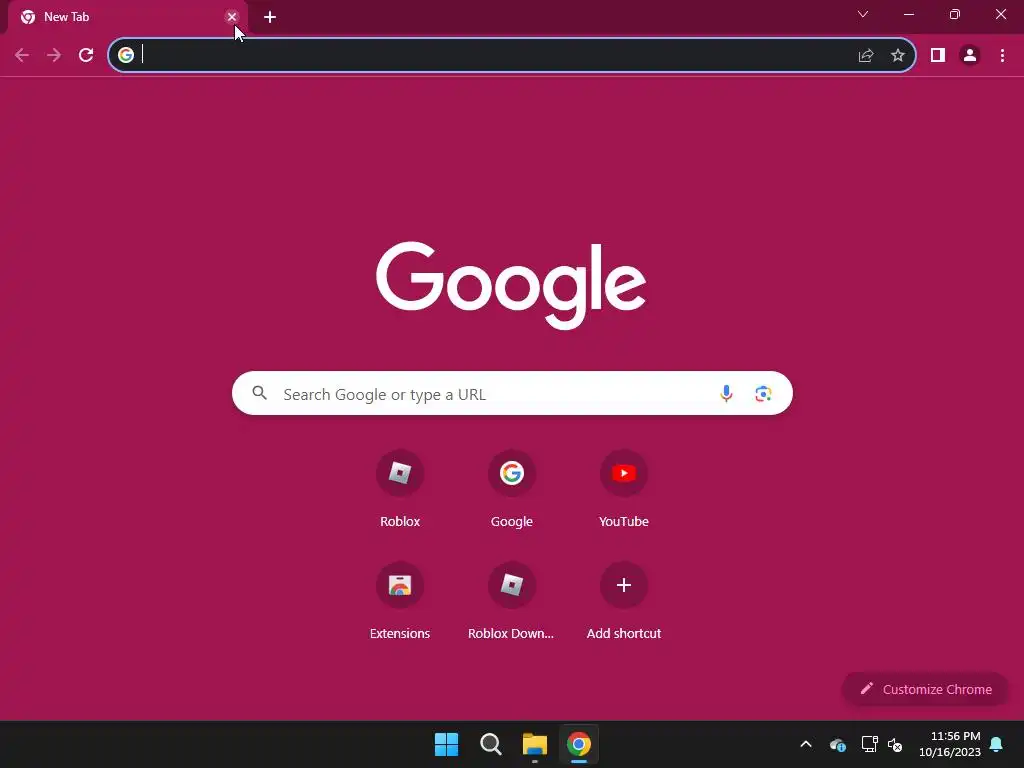Viewport: 1024px width, 768px height.
Task: Reload the current page
Action: tap(86, 56)
